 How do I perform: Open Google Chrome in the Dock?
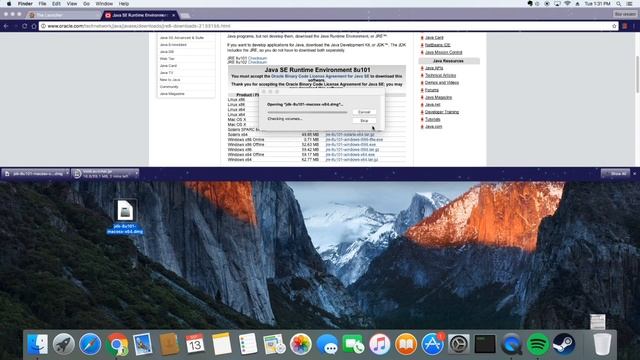click(117, 344)
